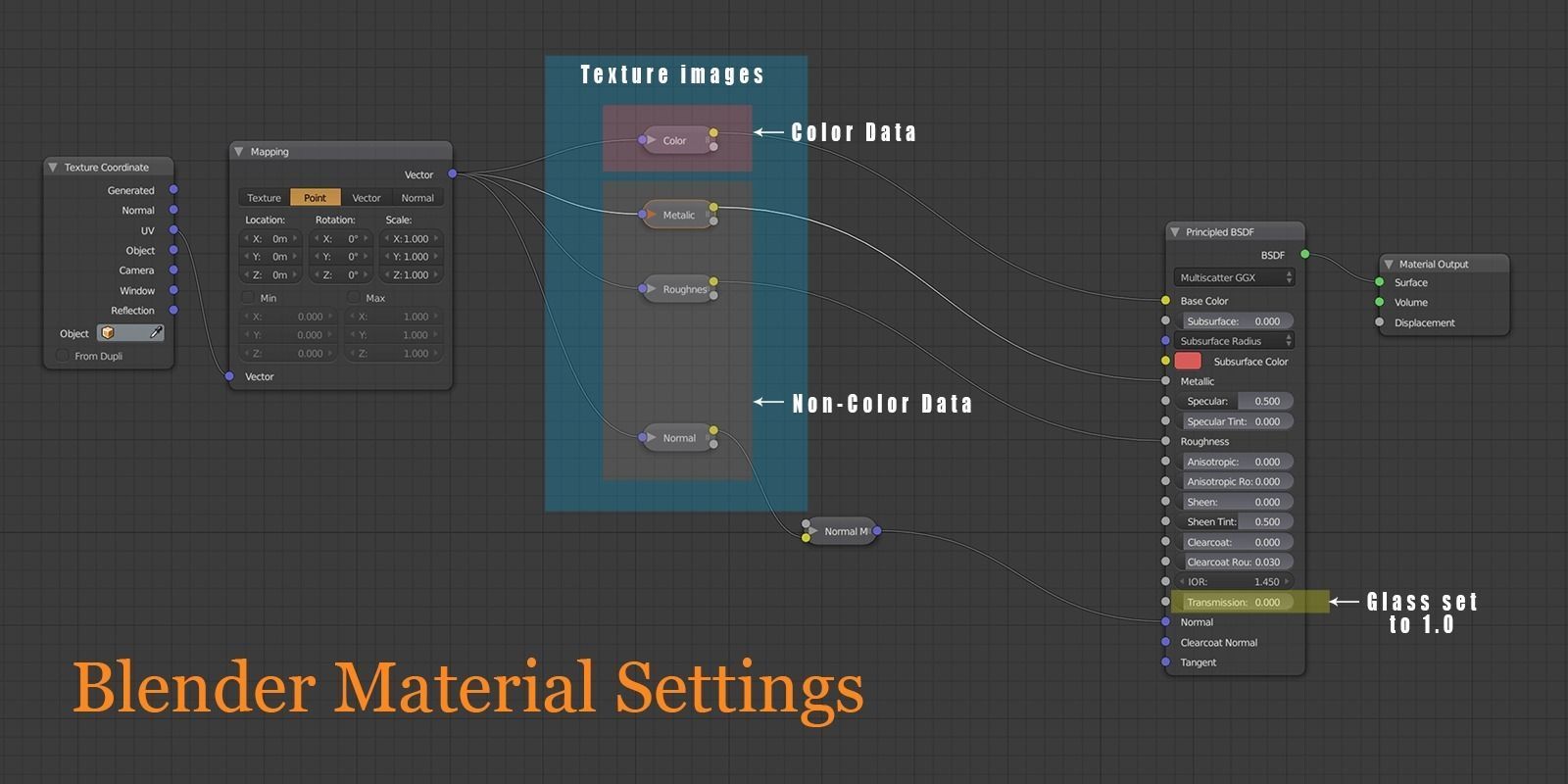Click the Mapping Vector input socket

(229, 376)
